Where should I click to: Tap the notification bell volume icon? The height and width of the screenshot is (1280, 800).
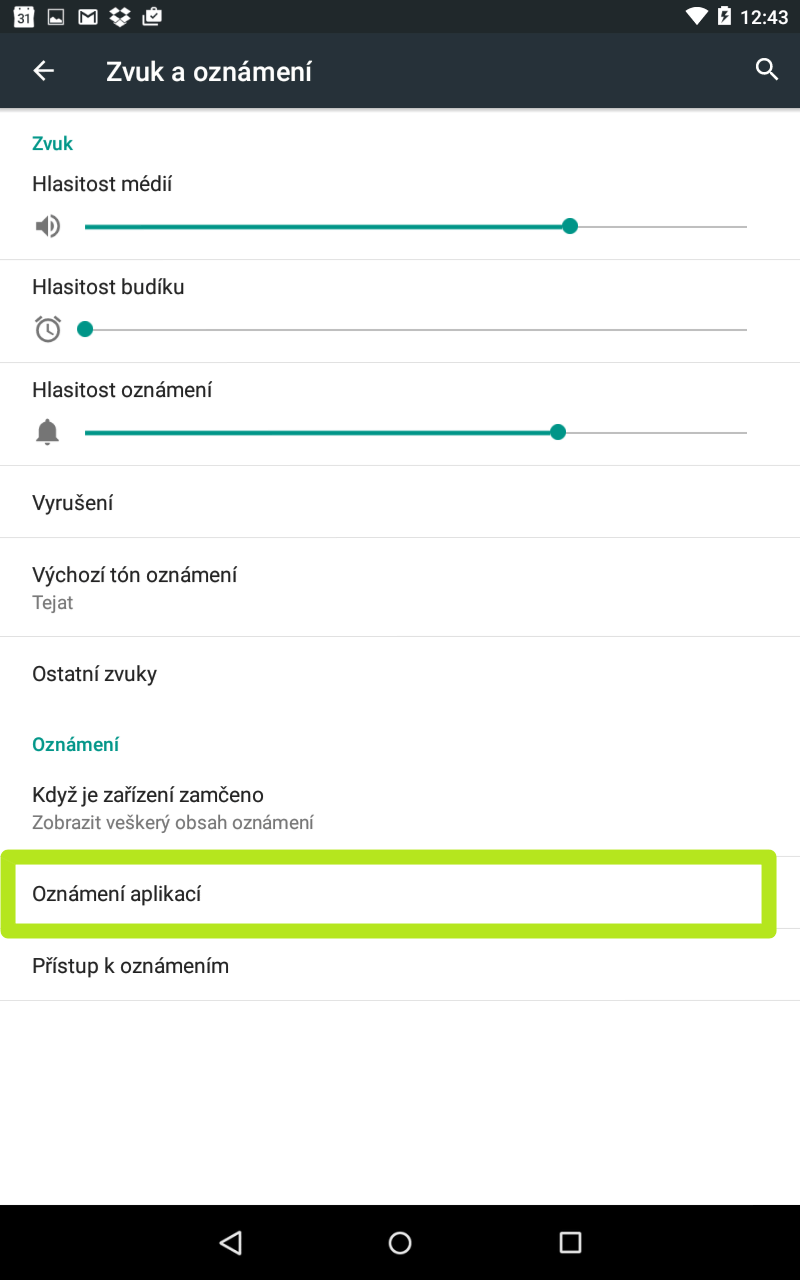coord(47,432)
